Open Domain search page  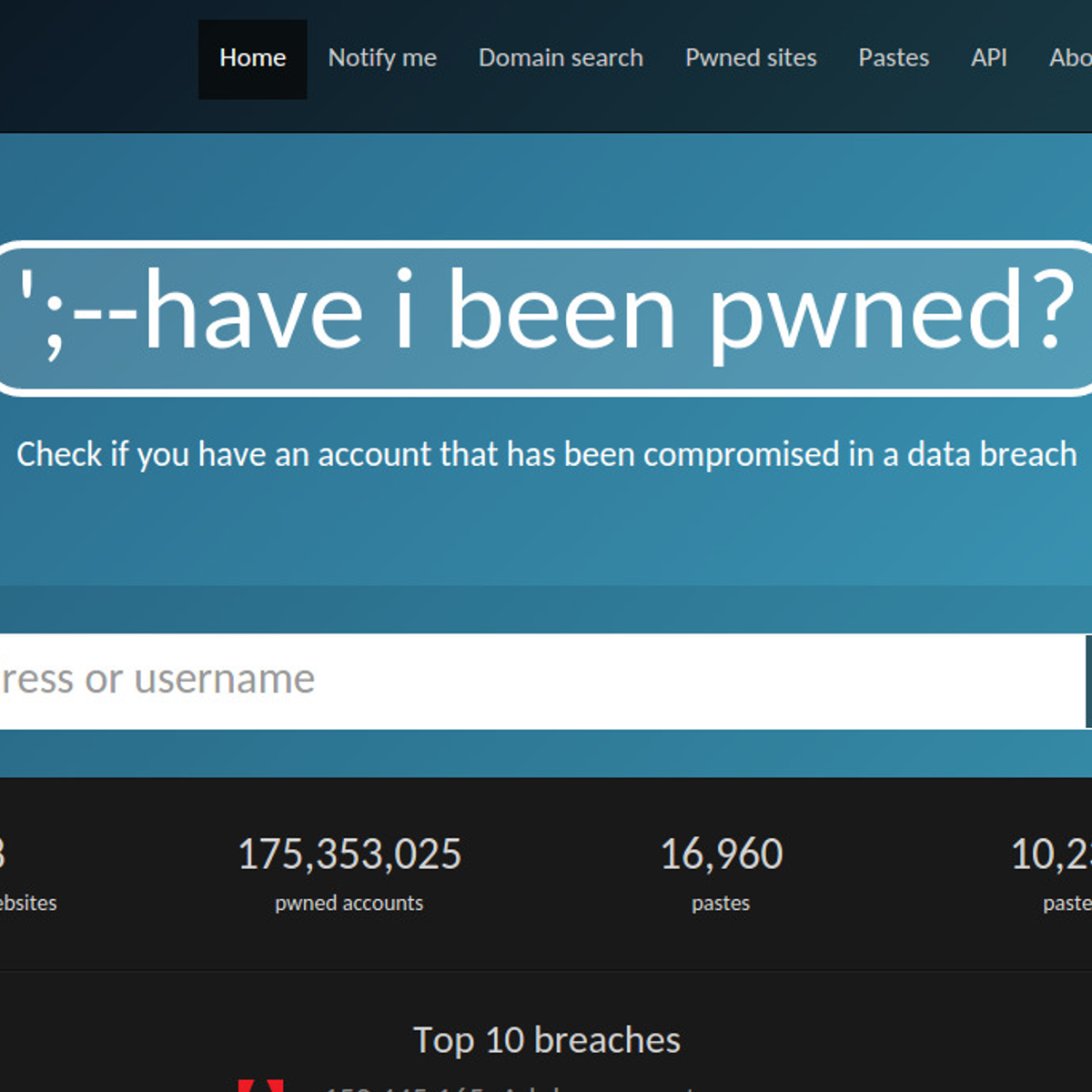click(x=561, y=58)
